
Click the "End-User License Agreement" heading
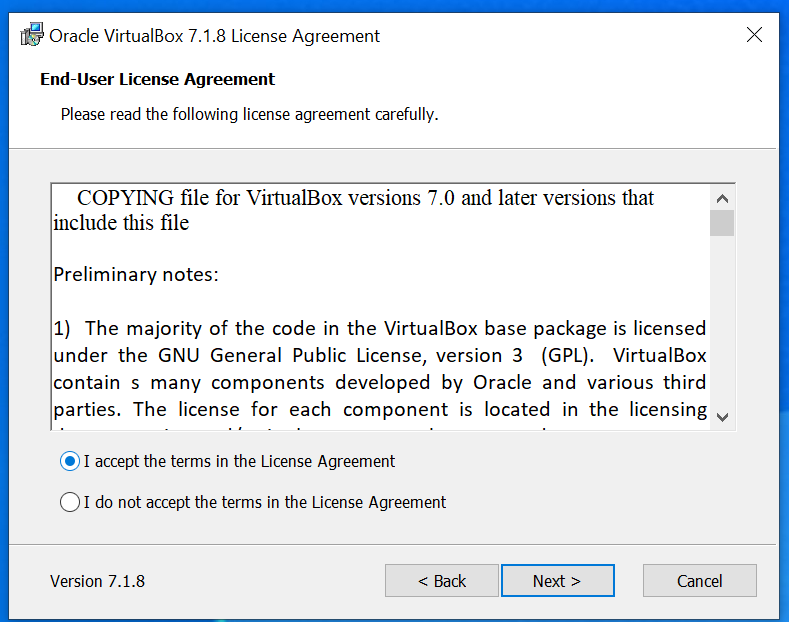tap(157, 79)
